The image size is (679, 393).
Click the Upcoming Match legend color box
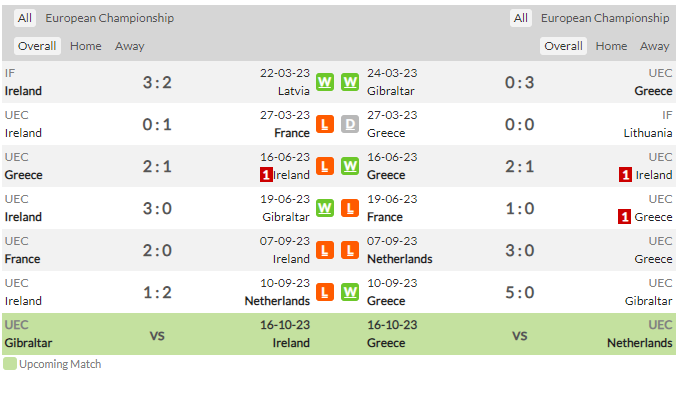pos(10,364)
